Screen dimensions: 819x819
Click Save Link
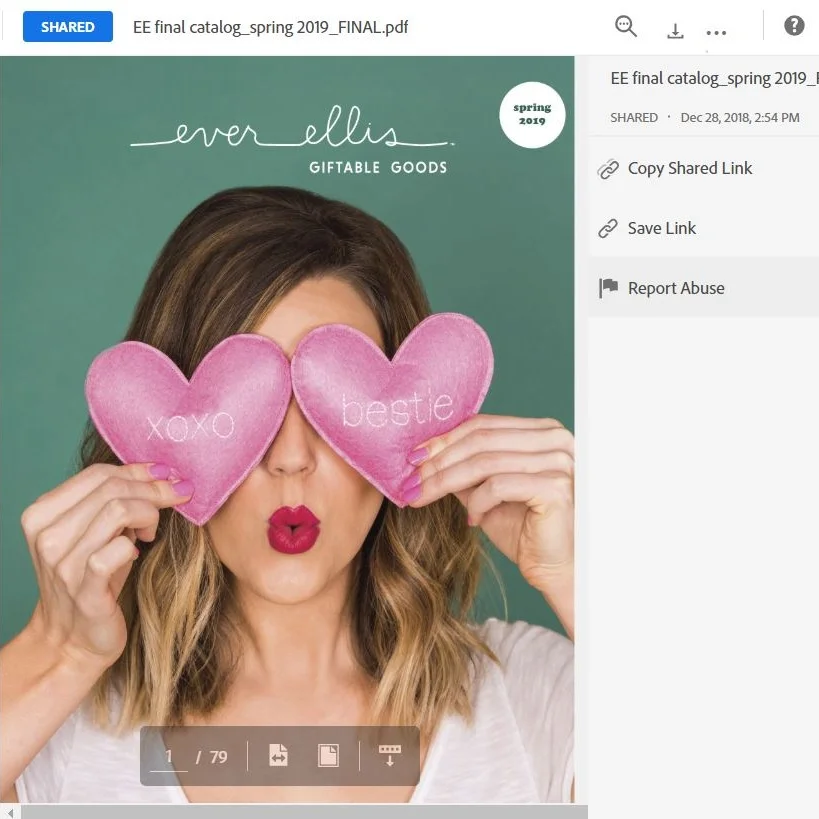661,228
